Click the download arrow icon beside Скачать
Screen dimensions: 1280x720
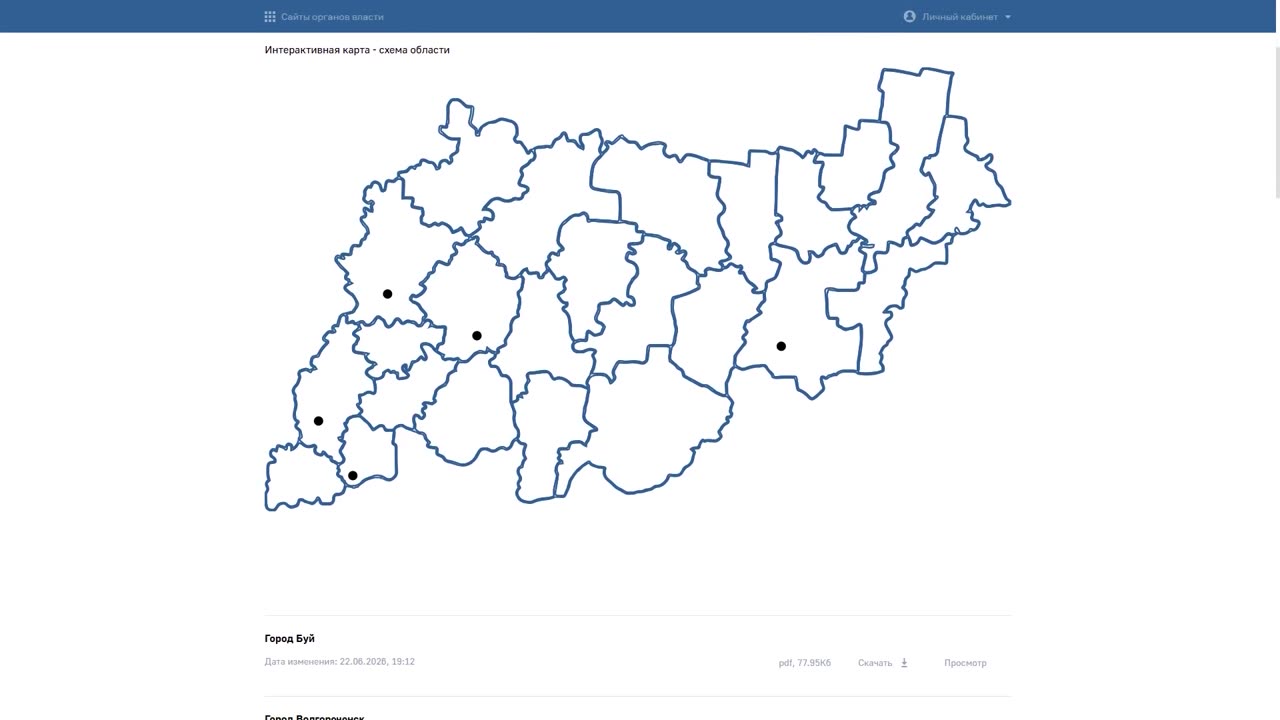904,663
